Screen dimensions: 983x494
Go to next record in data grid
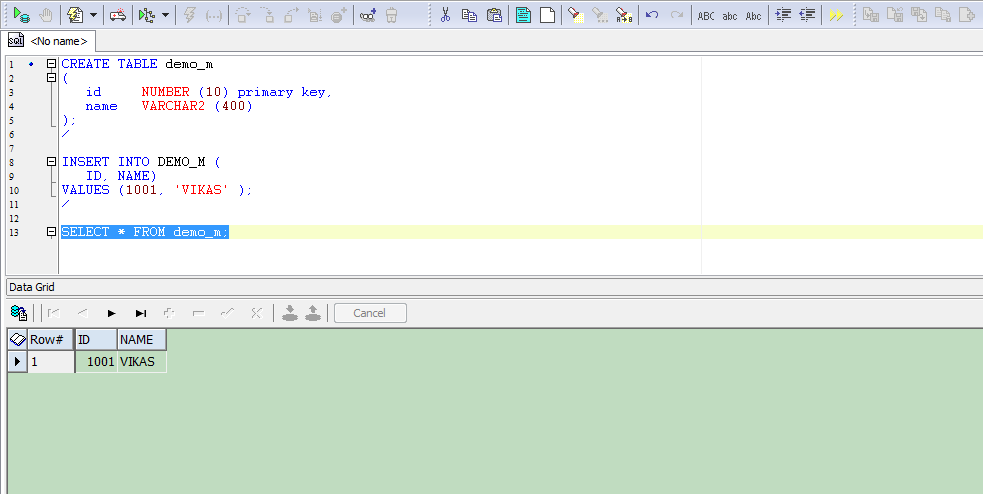[x=112, y=313]
